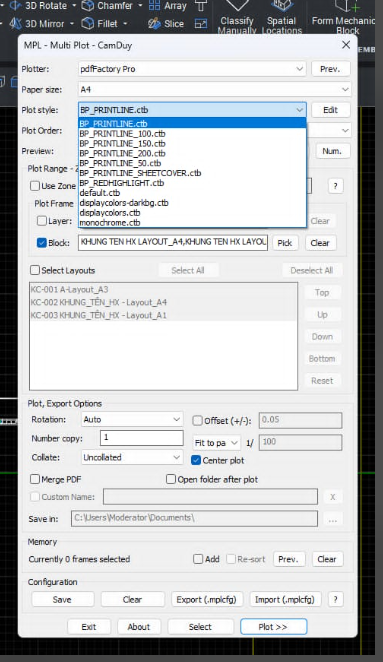The height and width of the screenshot is (662, 383).
Task: Choose BP_REDHIGHLIGHT.ctb plot style
Action: (192, 183)
